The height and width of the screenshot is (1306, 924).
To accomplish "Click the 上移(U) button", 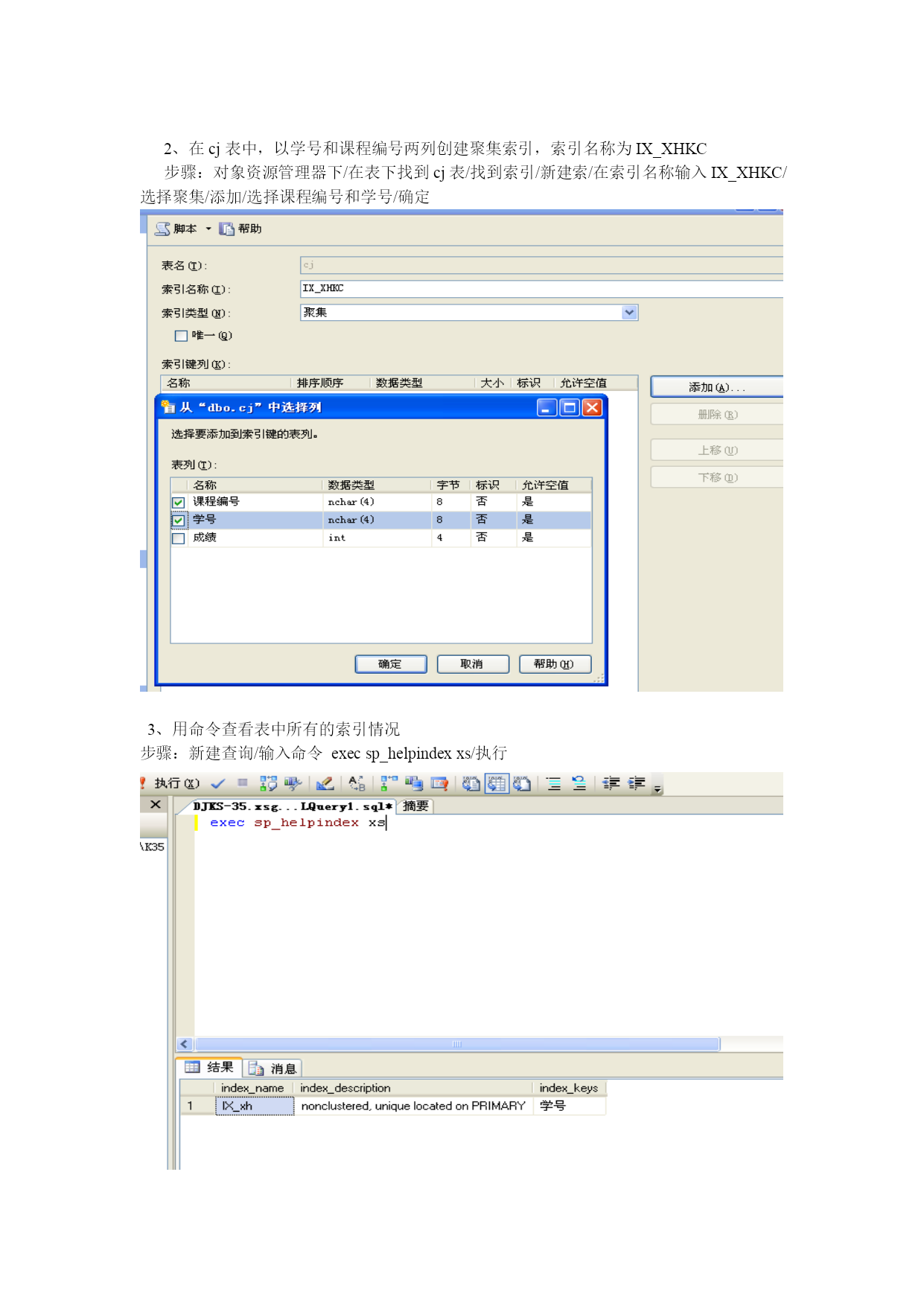I will [x=717, y=450].
